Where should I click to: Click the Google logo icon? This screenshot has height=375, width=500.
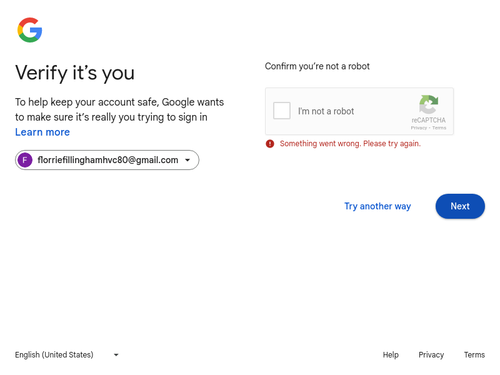[x=30, y=30]
